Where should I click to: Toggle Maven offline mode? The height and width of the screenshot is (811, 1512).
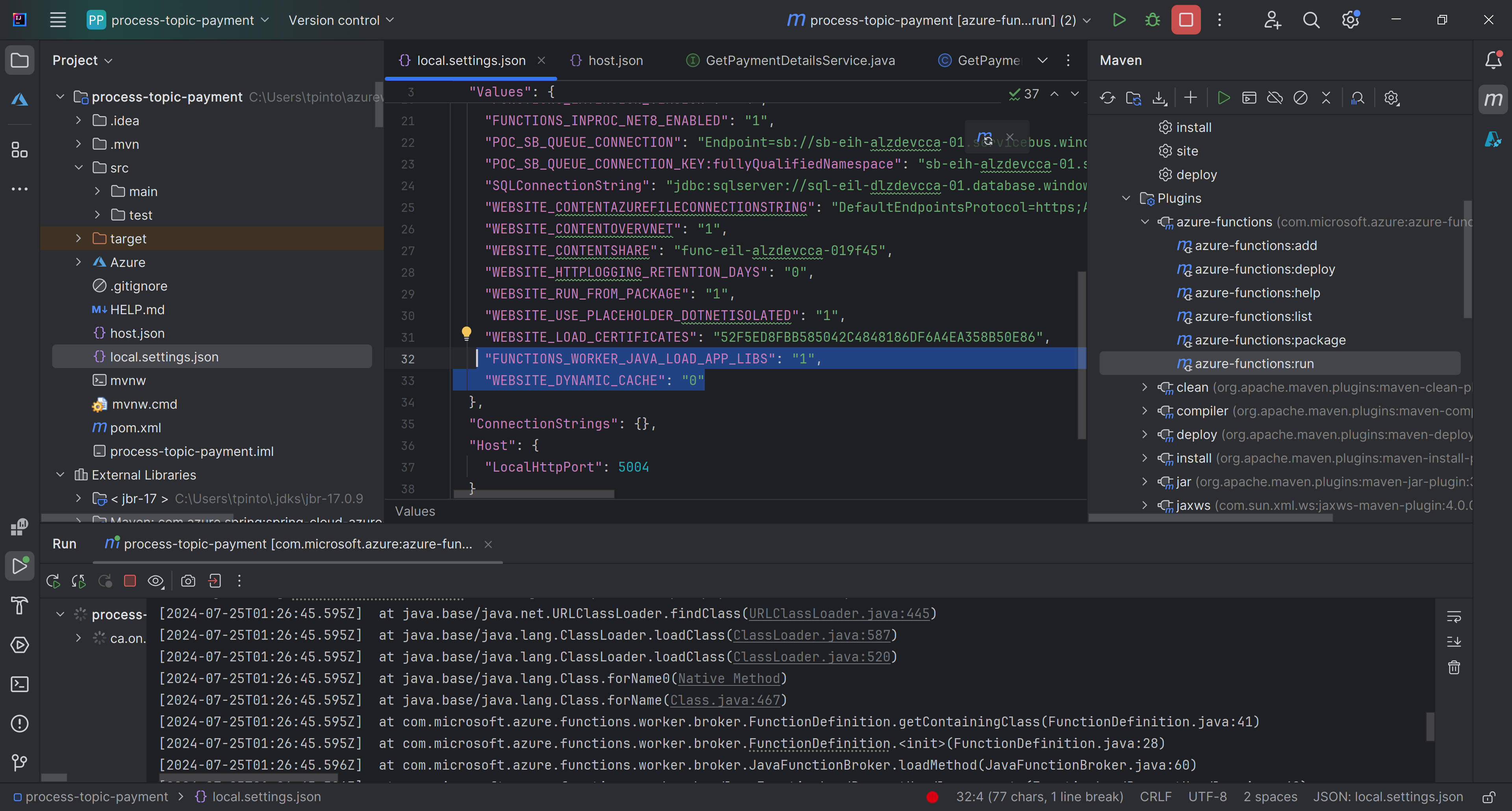coord(1275,98)
